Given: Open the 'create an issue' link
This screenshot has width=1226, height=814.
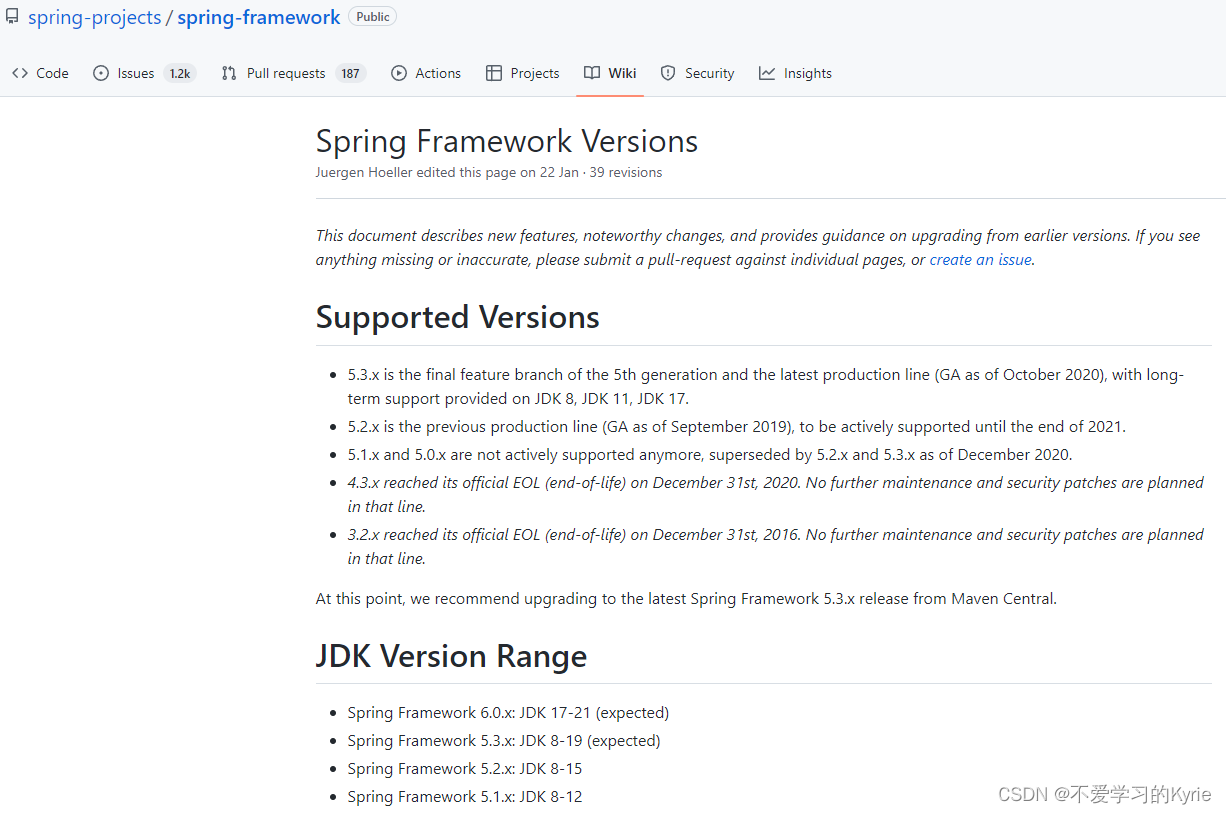Looking at the screenshot, I should [980, 259].
